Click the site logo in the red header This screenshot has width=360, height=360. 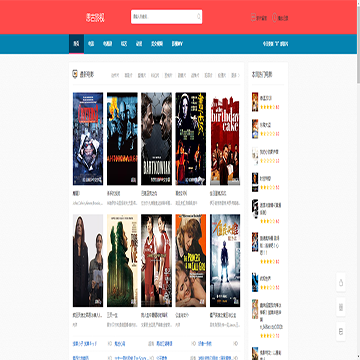point(95,17)
